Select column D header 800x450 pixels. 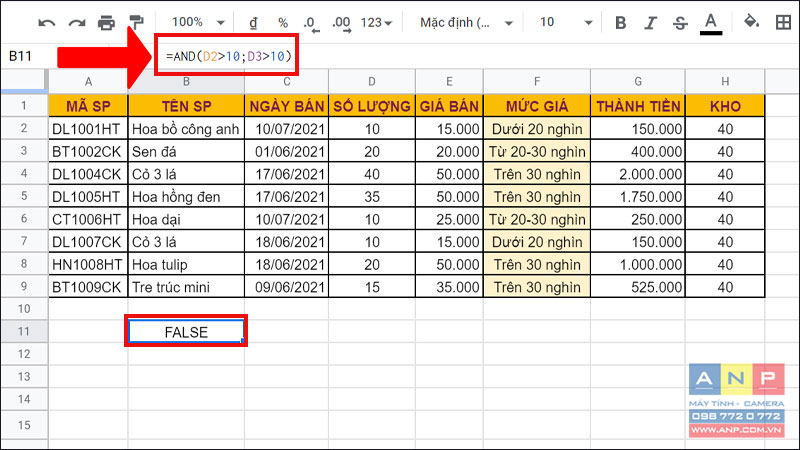(x=372, y=82)
